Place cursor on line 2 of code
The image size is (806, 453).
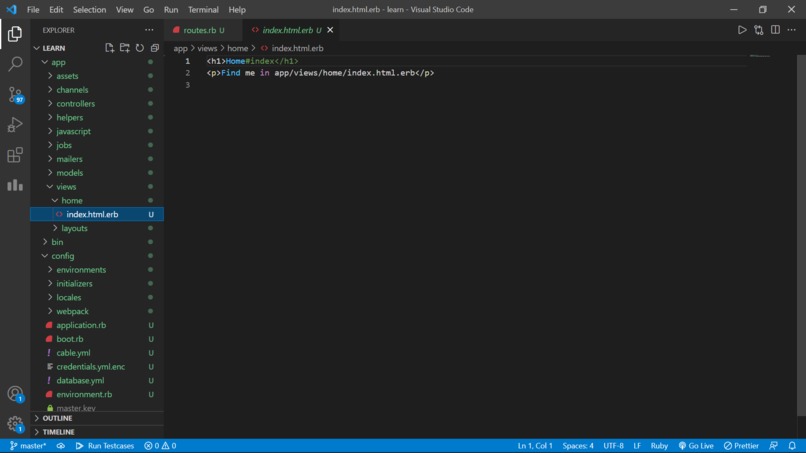coord(320,73)
